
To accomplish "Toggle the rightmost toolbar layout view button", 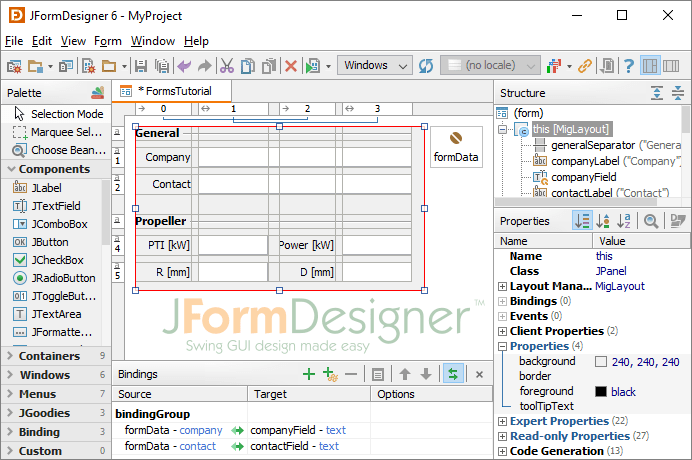I will coord(671,66).
